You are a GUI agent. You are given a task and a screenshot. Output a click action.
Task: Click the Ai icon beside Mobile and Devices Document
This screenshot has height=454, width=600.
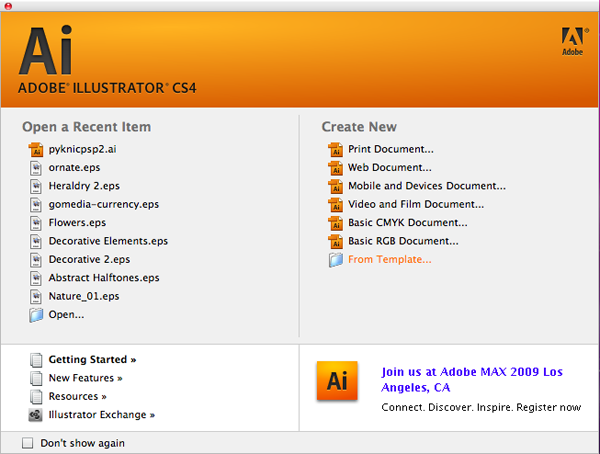[x=336, y=186]
